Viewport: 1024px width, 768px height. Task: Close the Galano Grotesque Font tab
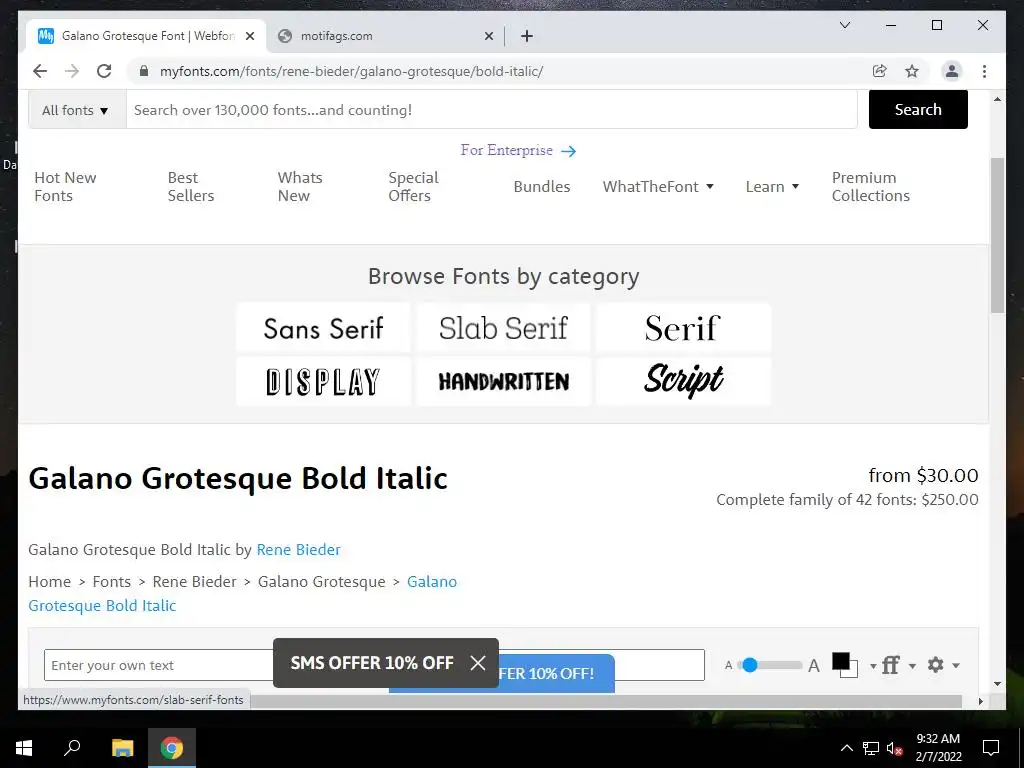click(249, 36)
